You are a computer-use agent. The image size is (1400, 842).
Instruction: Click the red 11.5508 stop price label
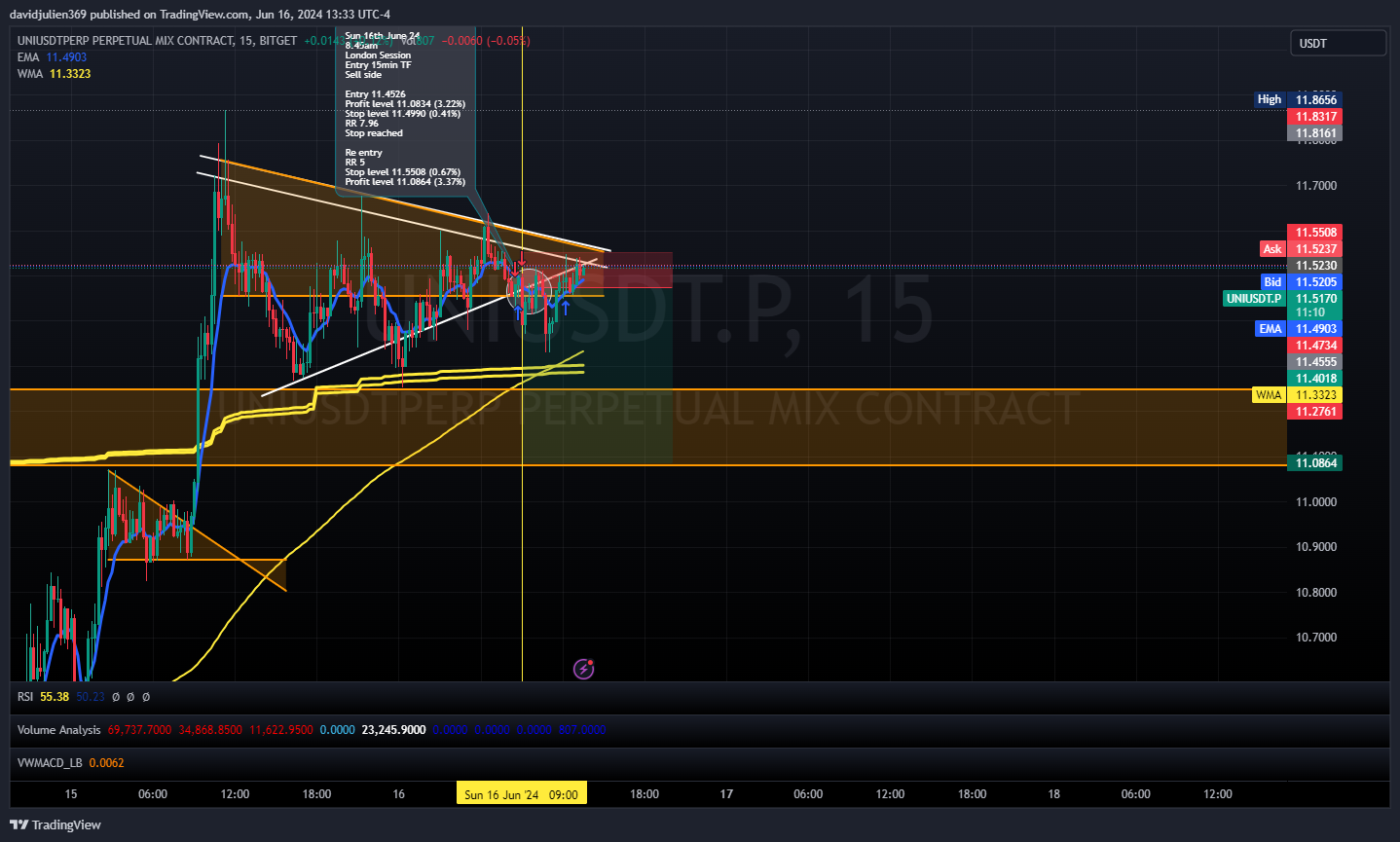[x=1315, y=232]
